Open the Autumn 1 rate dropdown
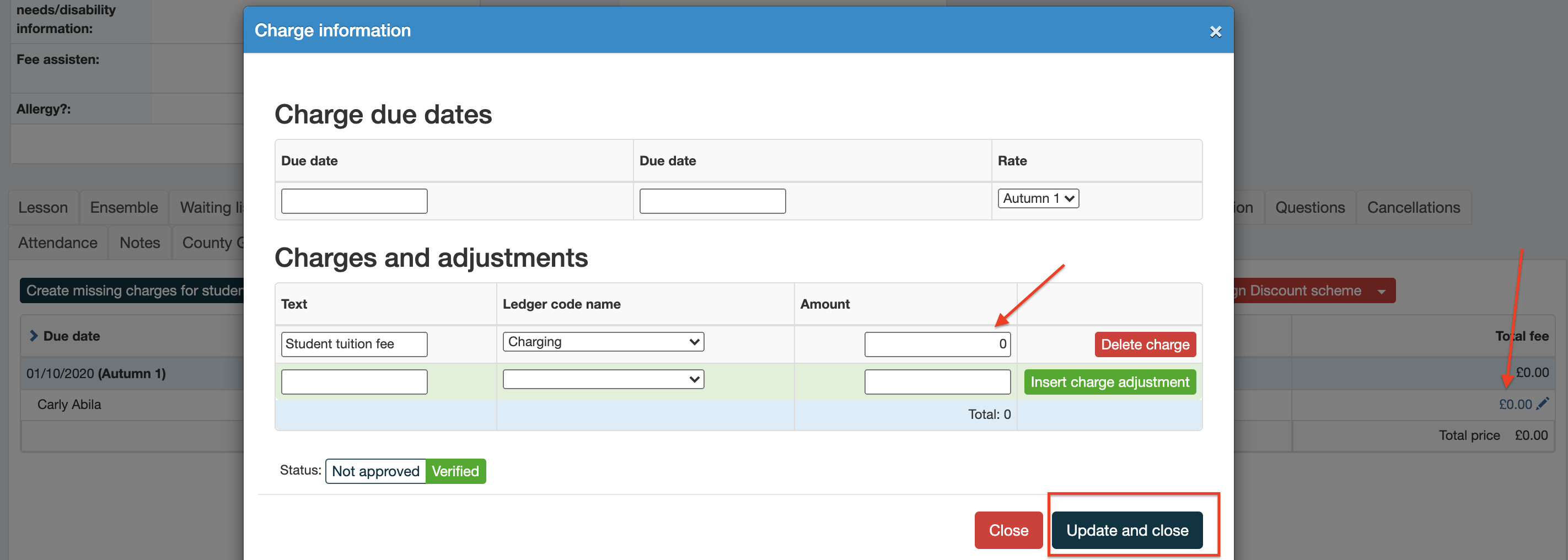Image resolution: width=1568 pixels, height=560 pixels. tap(1038, 198)
